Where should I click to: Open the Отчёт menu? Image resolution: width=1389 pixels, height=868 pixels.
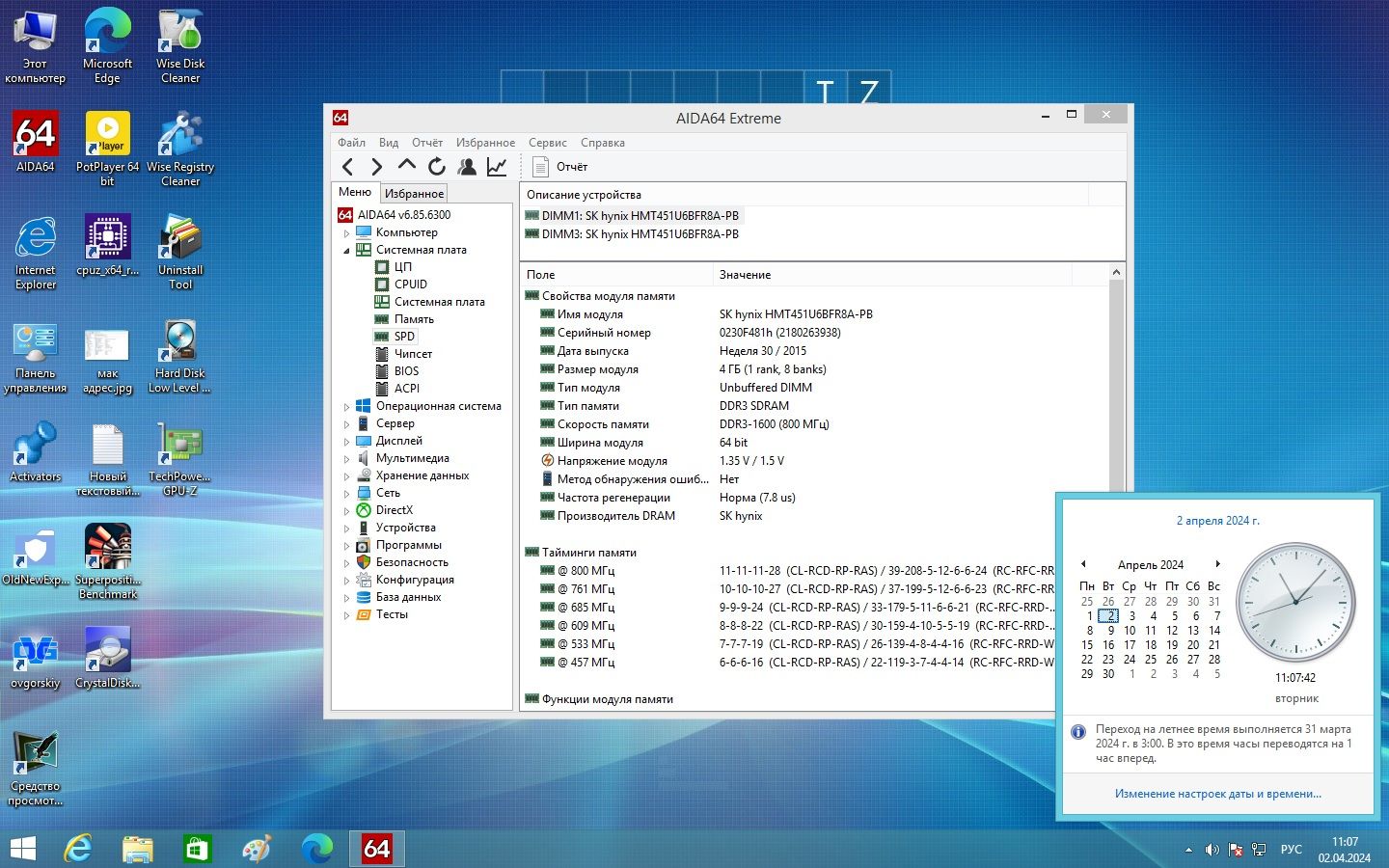pyautogui.click(x=427, y=143)
